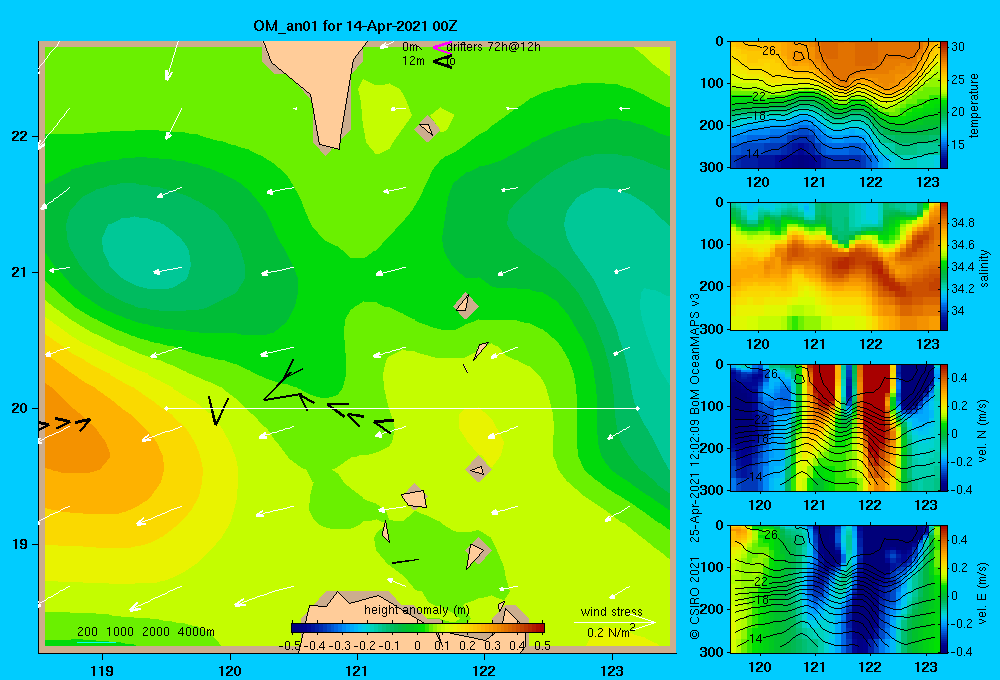This screenshot has width=1000, height=680.
Task: Click the '0.2 N/m2' wind stress value
Action: [x=610, y=632]
